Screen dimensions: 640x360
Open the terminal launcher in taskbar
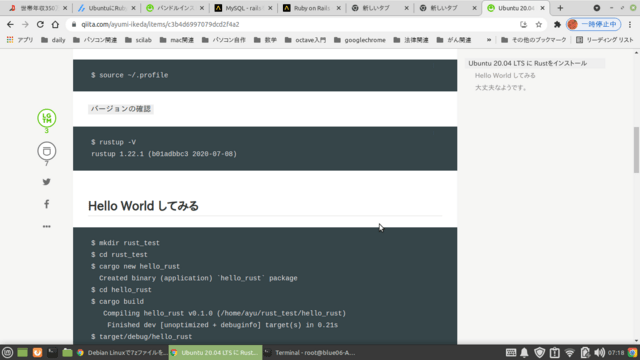[52, 352]
